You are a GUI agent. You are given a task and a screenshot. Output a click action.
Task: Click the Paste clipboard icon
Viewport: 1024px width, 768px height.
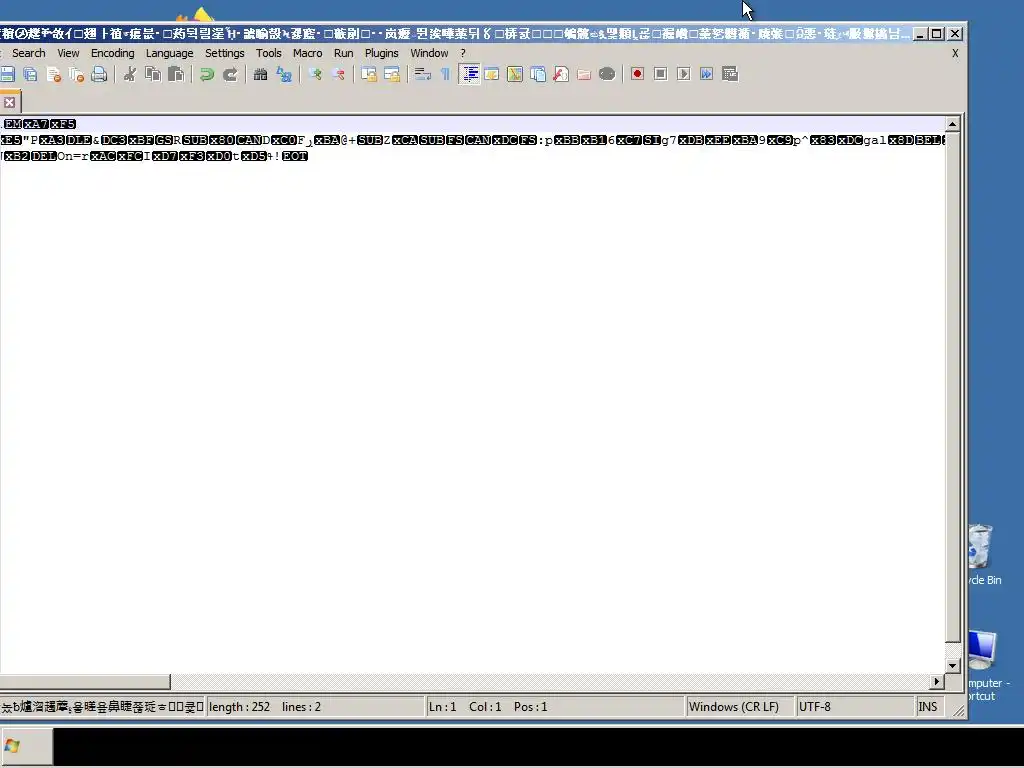point(176,74)
